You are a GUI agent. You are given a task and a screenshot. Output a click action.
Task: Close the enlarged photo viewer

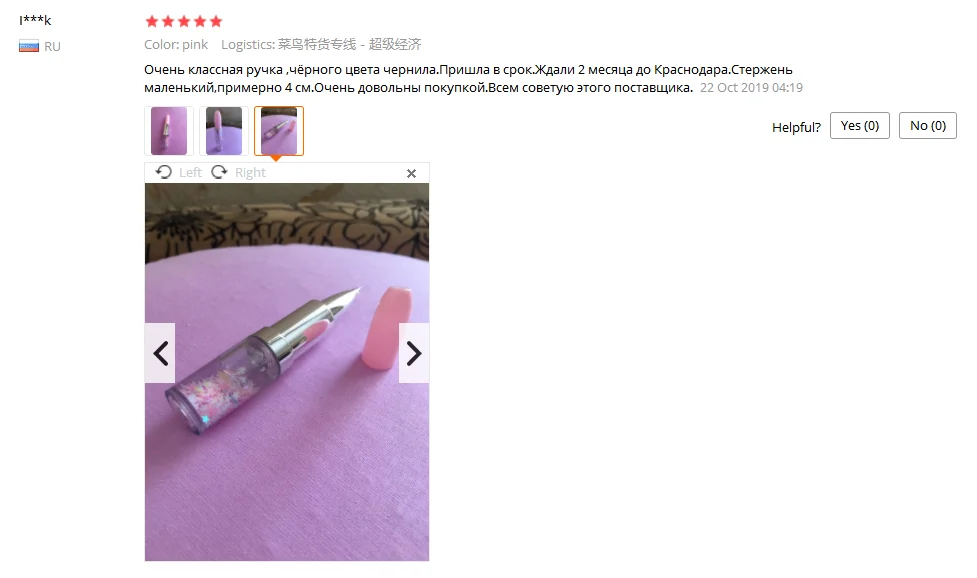[x=411, y=173]
